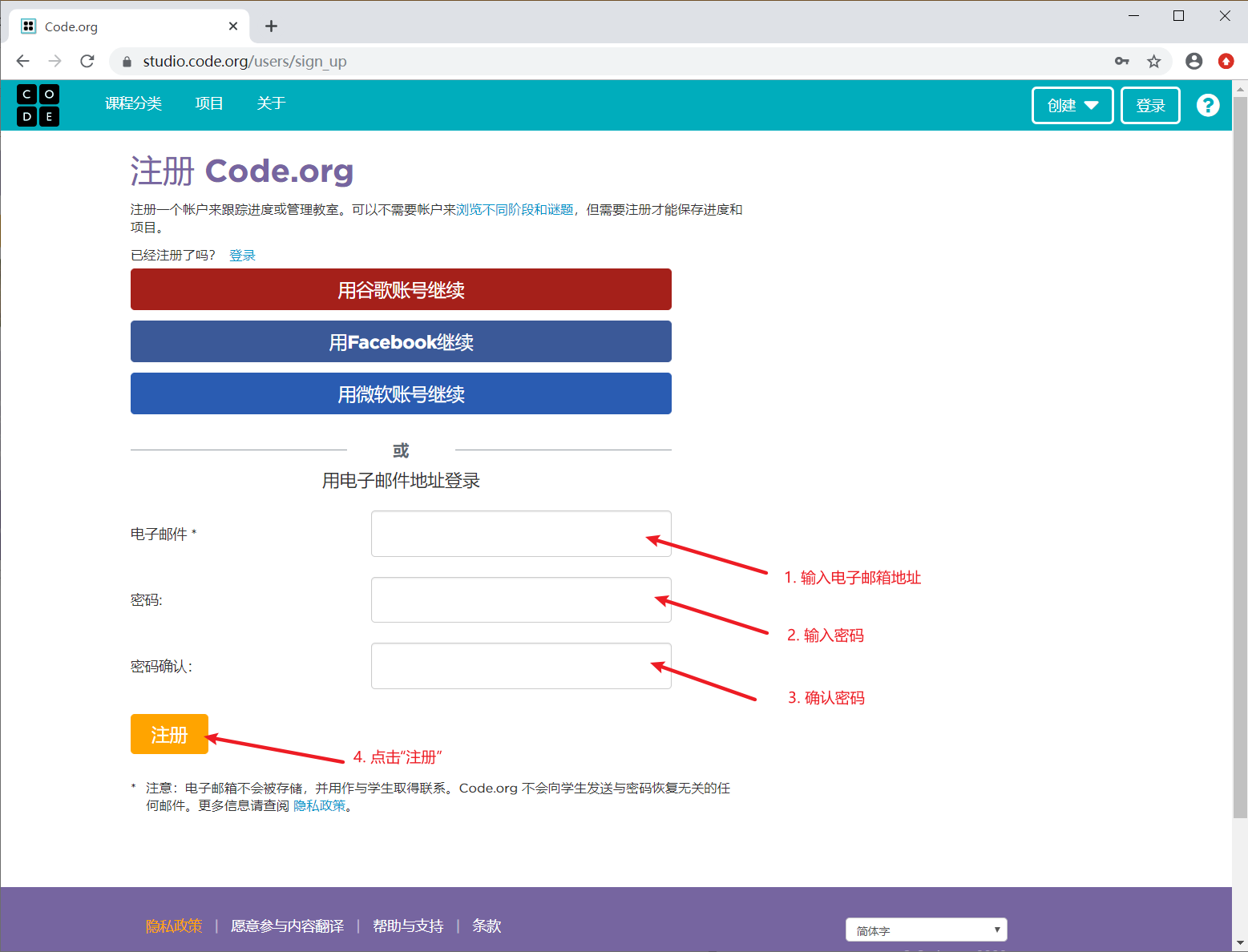Click the orange 注册 button
Viewport: 1248px width, 952px height.
(169, 734)
